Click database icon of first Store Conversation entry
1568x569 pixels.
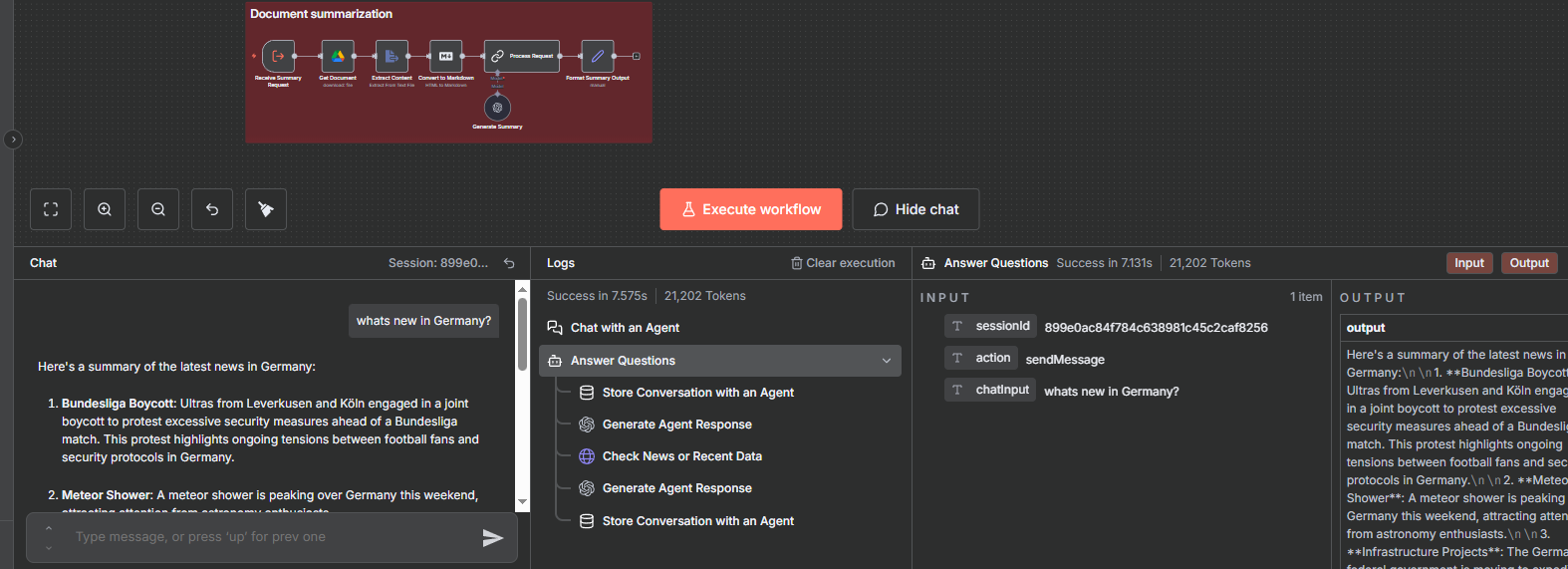click(587, 393)
